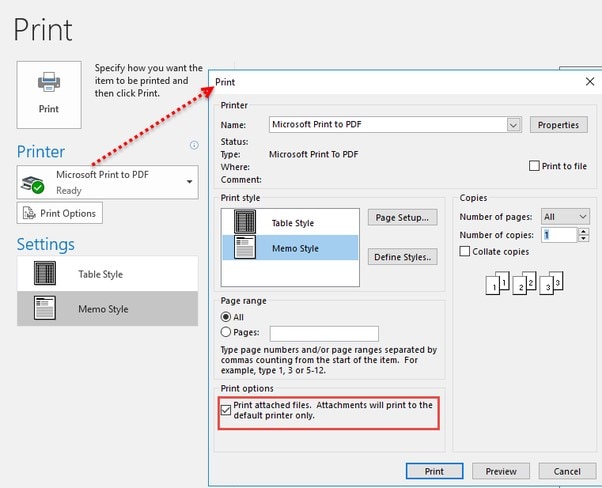Click Define Styles.. button
602x488 pixels.
point(402,257)
